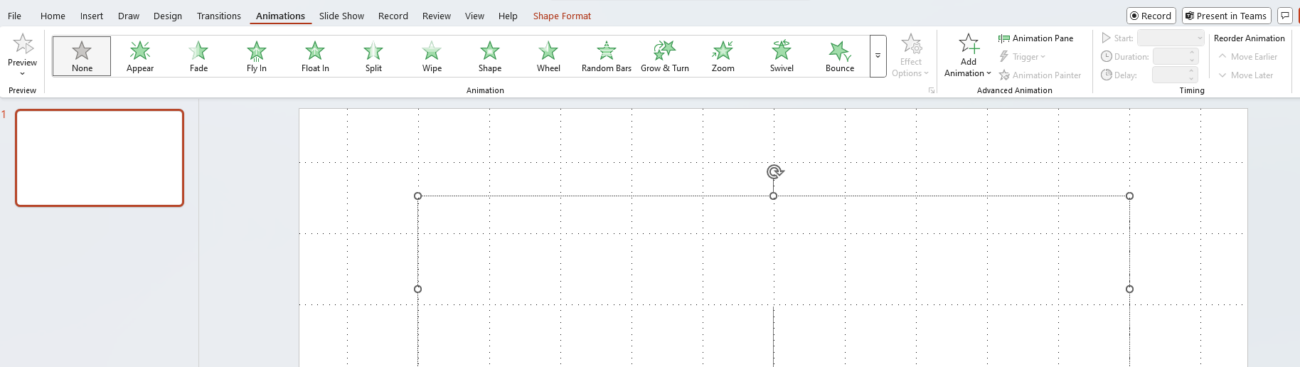Viewport: 1300px width, 367px height.
Task: Switch to the View tab
Action: click(x=475, y=16)
